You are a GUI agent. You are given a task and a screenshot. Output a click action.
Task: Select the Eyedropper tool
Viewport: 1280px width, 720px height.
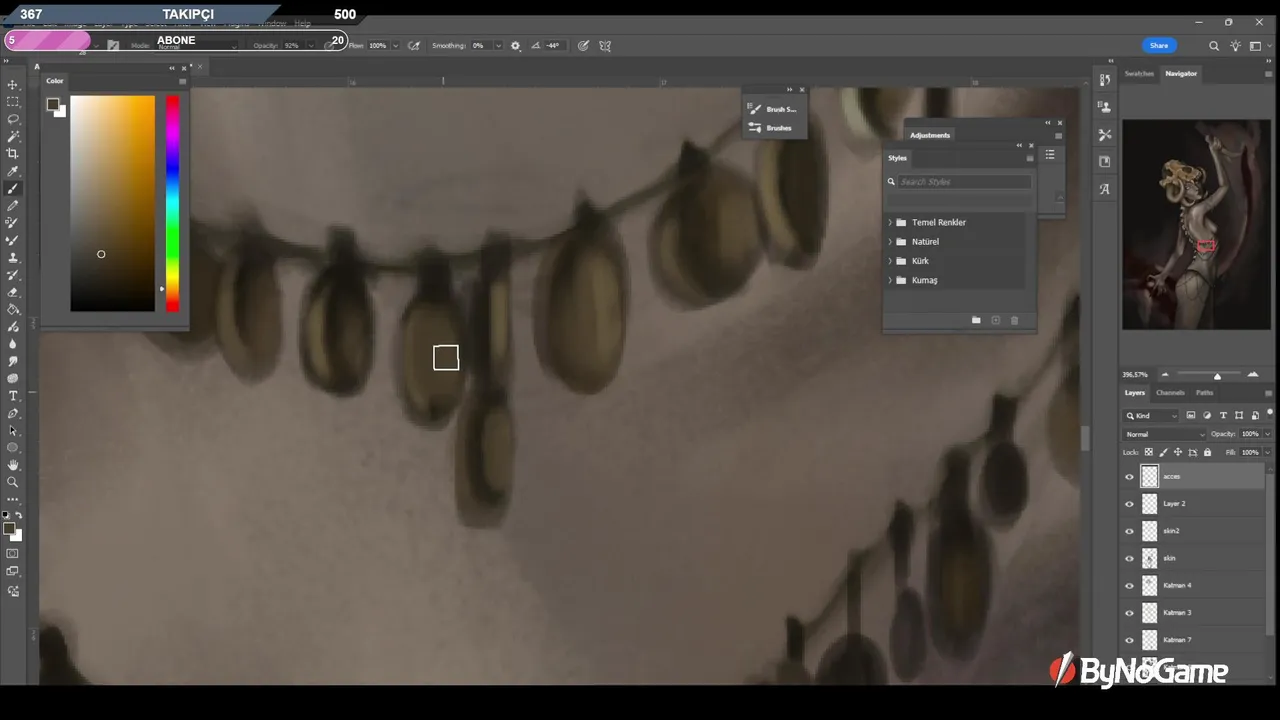coord(13,171)
